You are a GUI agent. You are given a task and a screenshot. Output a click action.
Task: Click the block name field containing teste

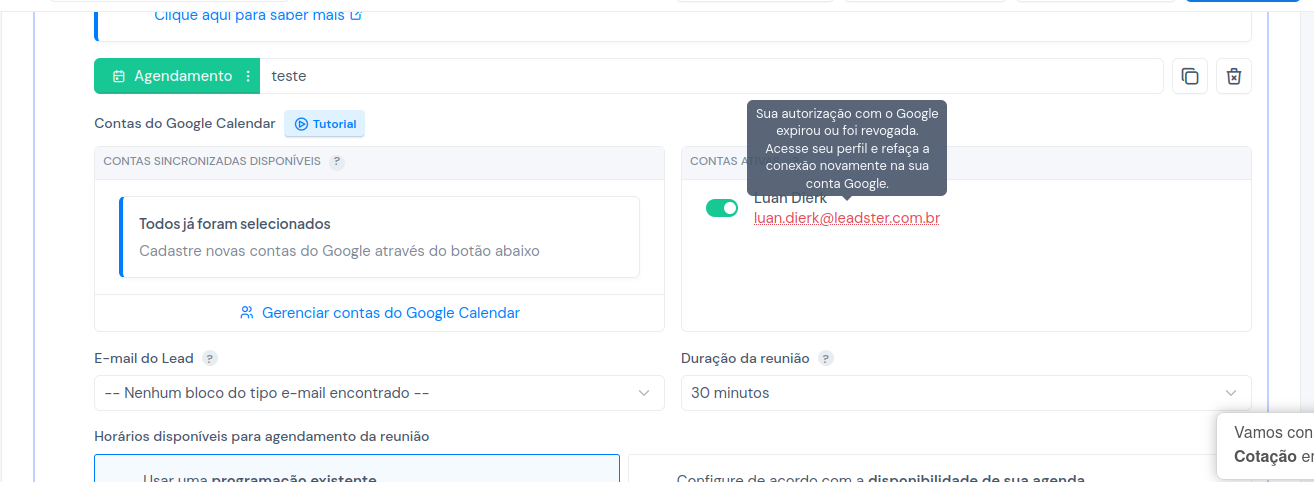pos(712,76)
